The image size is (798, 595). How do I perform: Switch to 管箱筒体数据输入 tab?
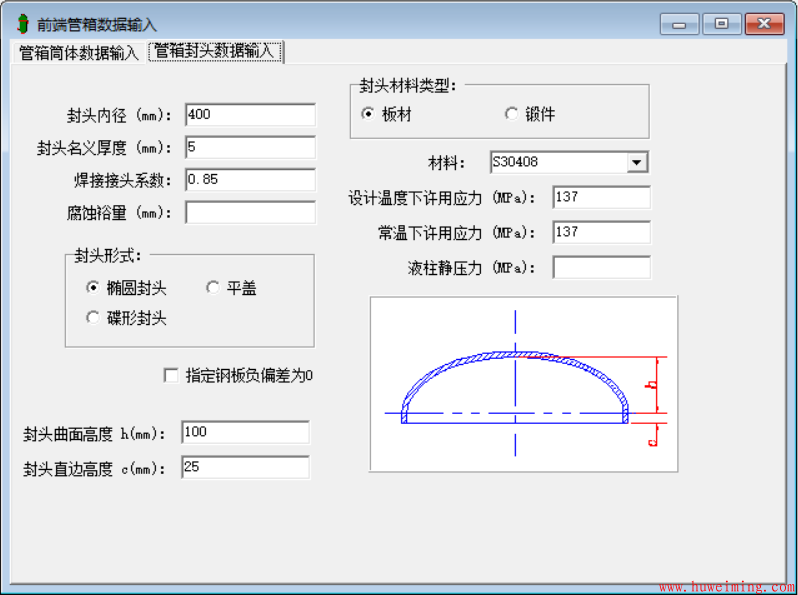79,52
